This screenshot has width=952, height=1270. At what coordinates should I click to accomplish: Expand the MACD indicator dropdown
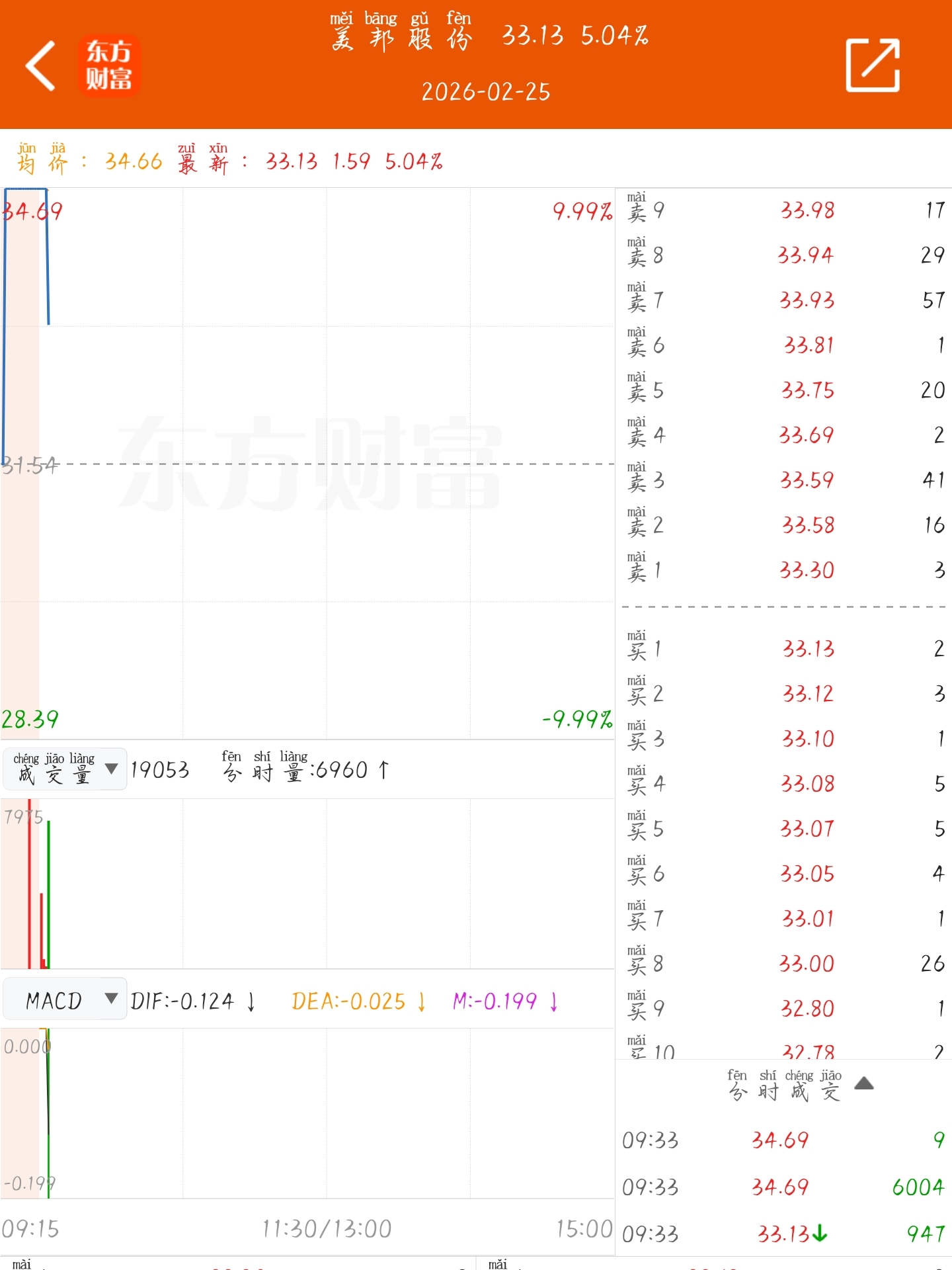tap(64, 999)
